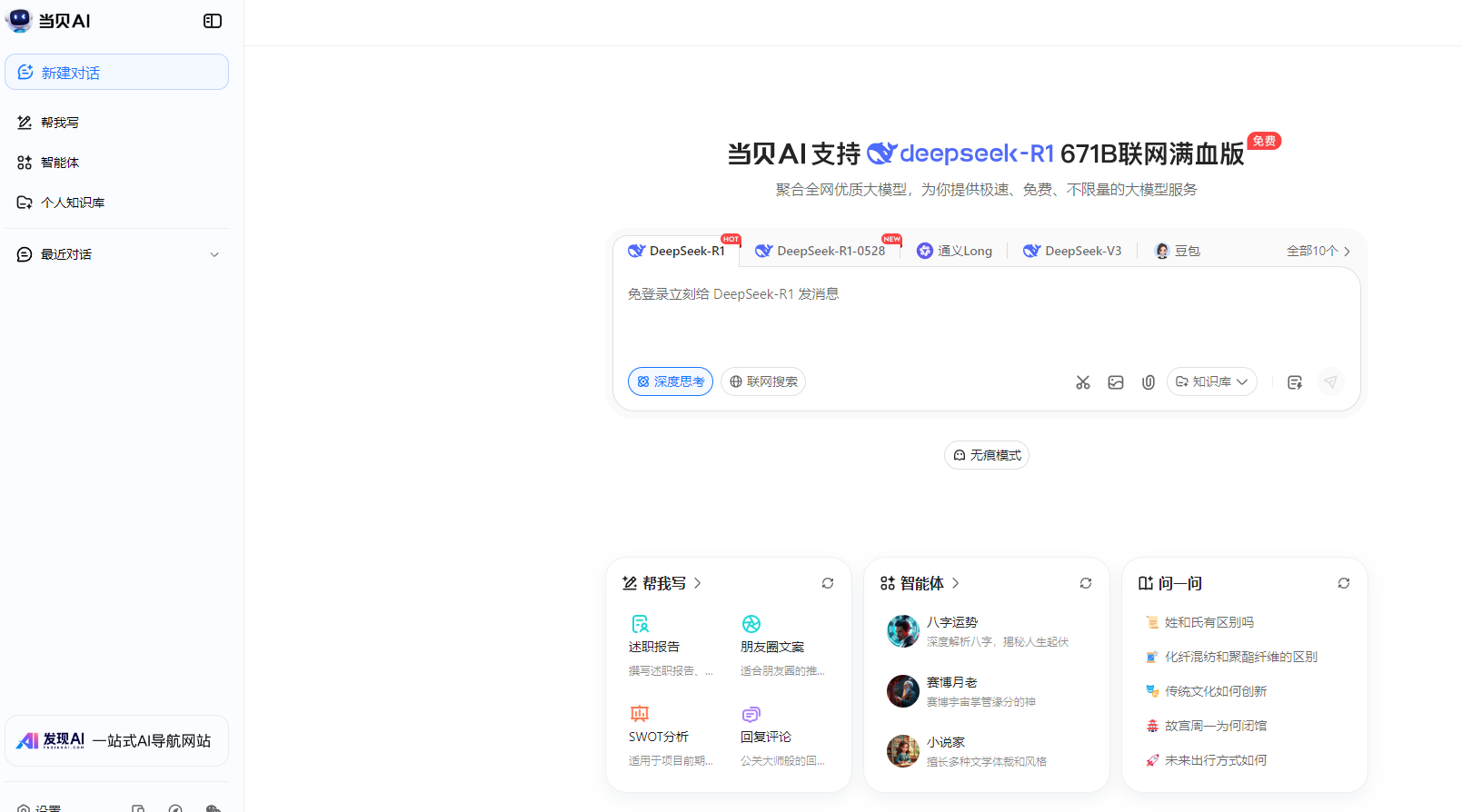Refresh the 智能体 card suggestions
1462x812 pixels.
[x=1086, y=583]
